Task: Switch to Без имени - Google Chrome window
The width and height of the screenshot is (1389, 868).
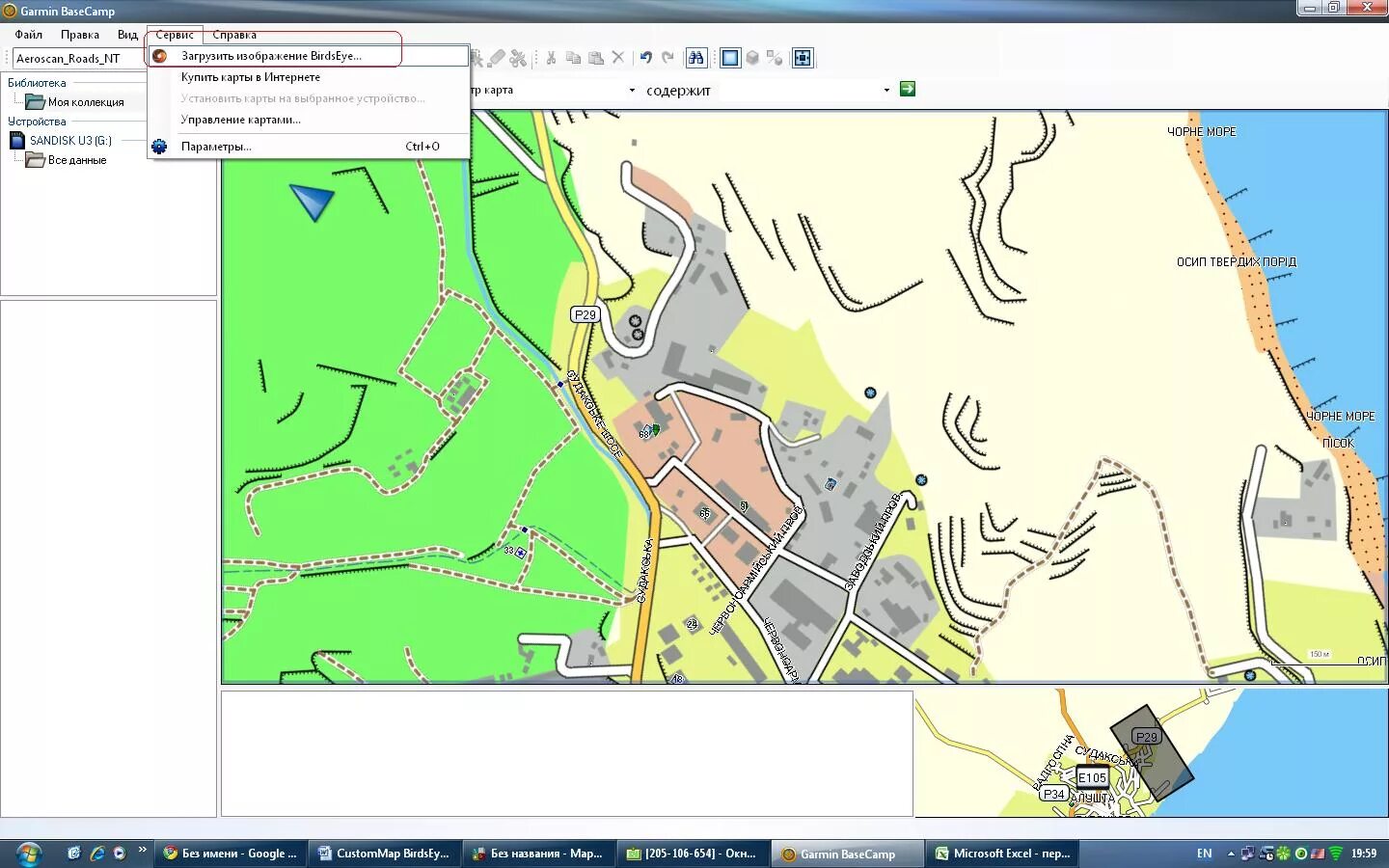Action: (x=231, y=854)
